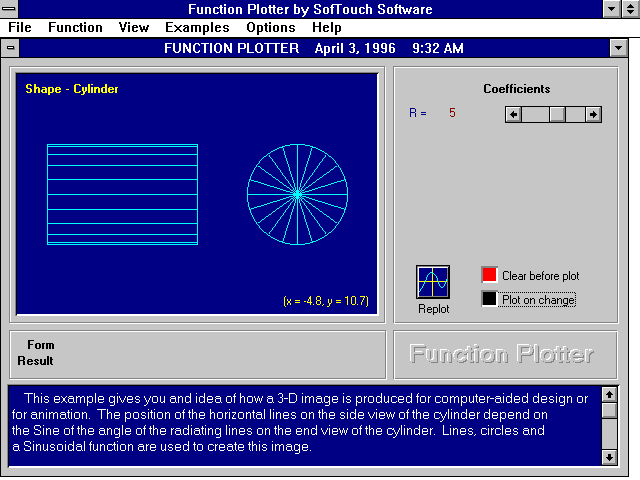Open the View menu
This screenshot has width=640, height=480.
(133, 28)
